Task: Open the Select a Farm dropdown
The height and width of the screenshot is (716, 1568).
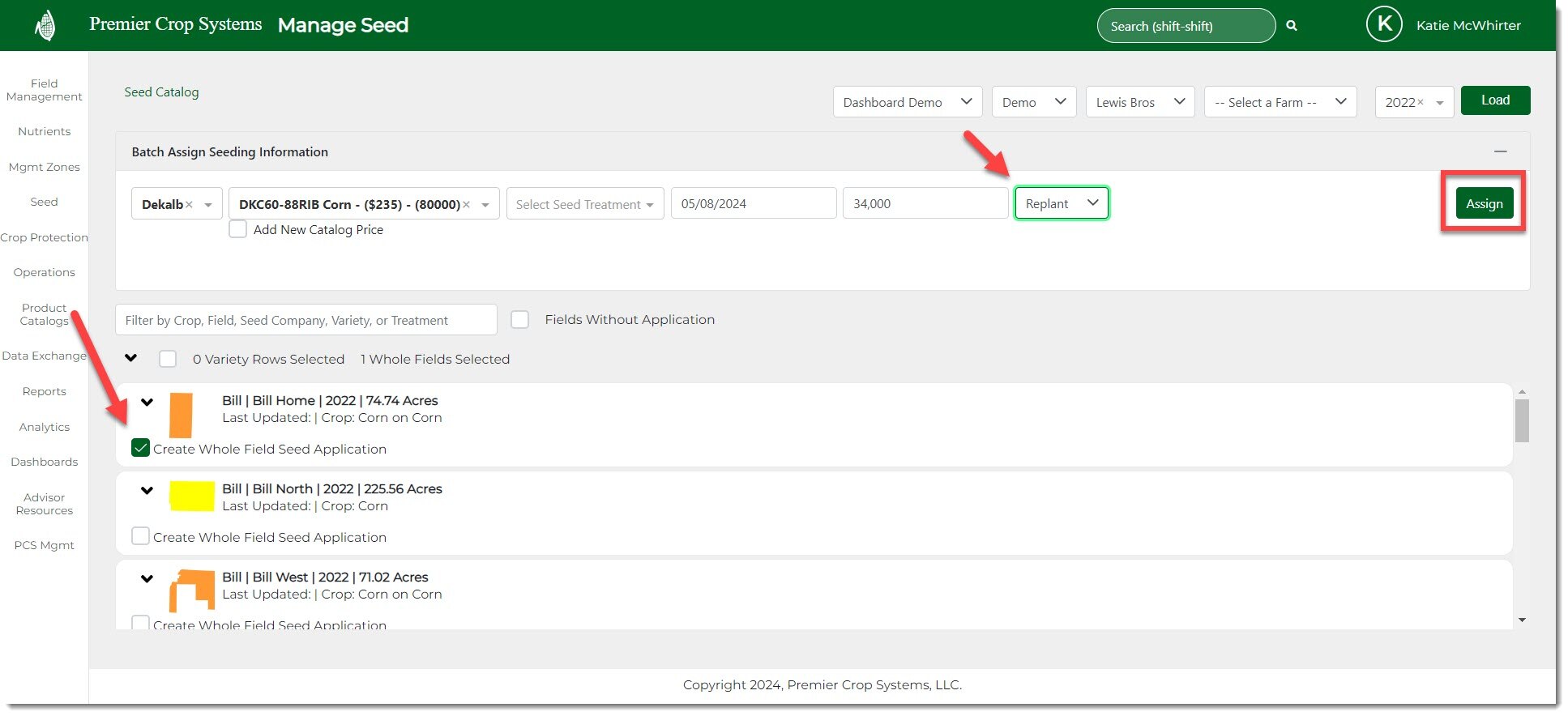Action: point(1280,102)
